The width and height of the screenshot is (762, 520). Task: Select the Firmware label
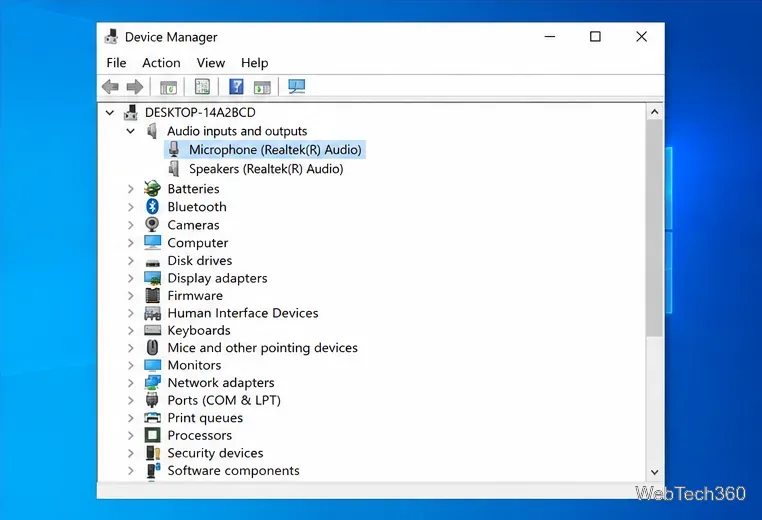click(x=195, y=295)
